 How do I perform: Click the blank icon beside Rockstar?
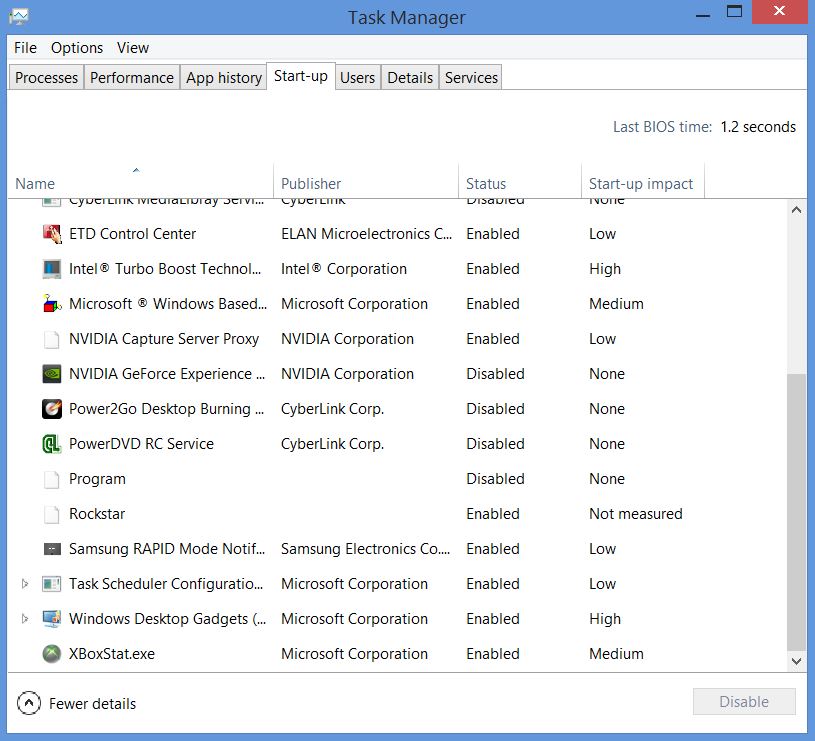pyautogui.click(x=51, y=514)
